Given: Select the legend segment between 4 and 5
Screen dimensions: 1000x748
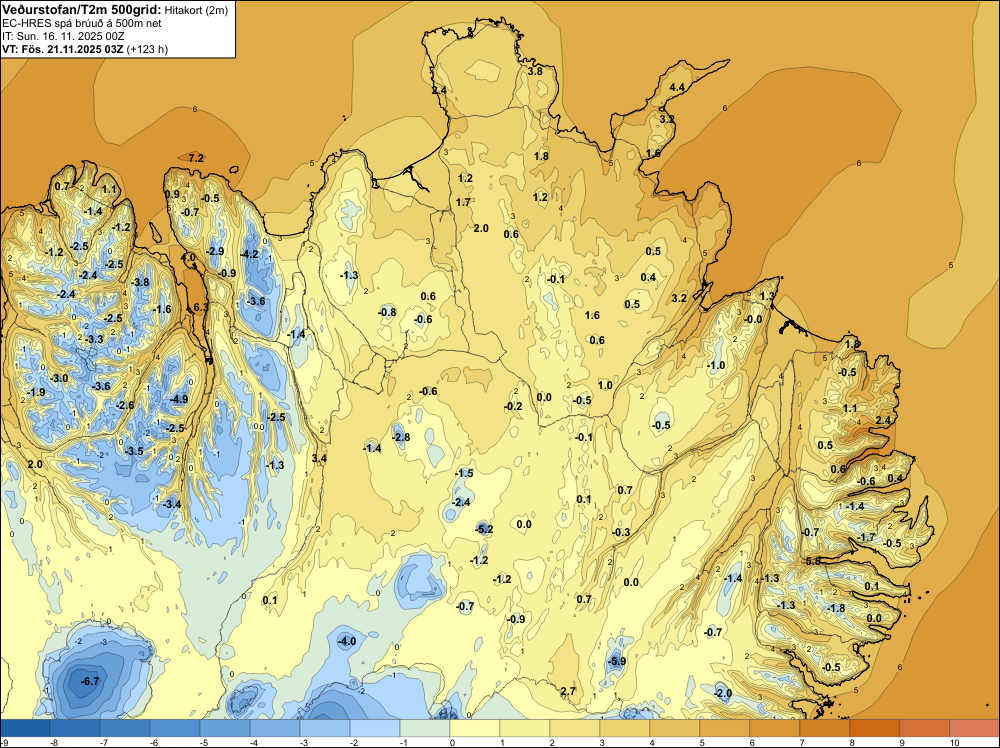Looking at the screenshot, I should pyautogui.click(x=675, y=728).
